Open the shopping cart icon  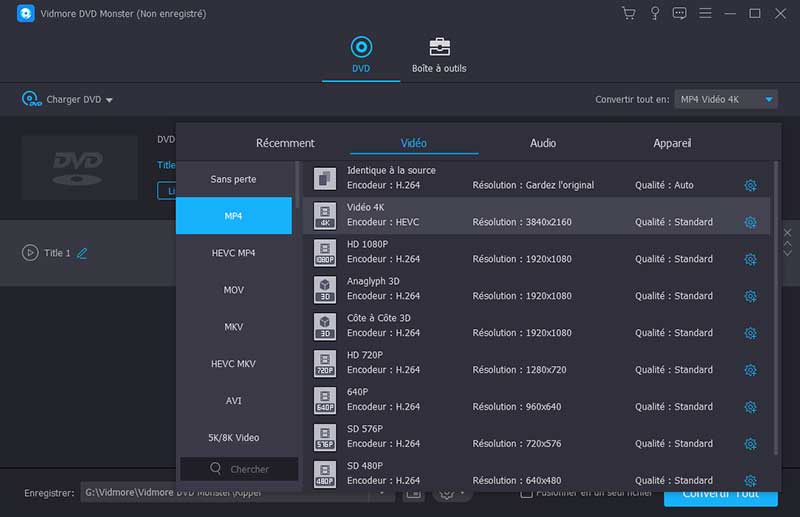tap(628, 14)
